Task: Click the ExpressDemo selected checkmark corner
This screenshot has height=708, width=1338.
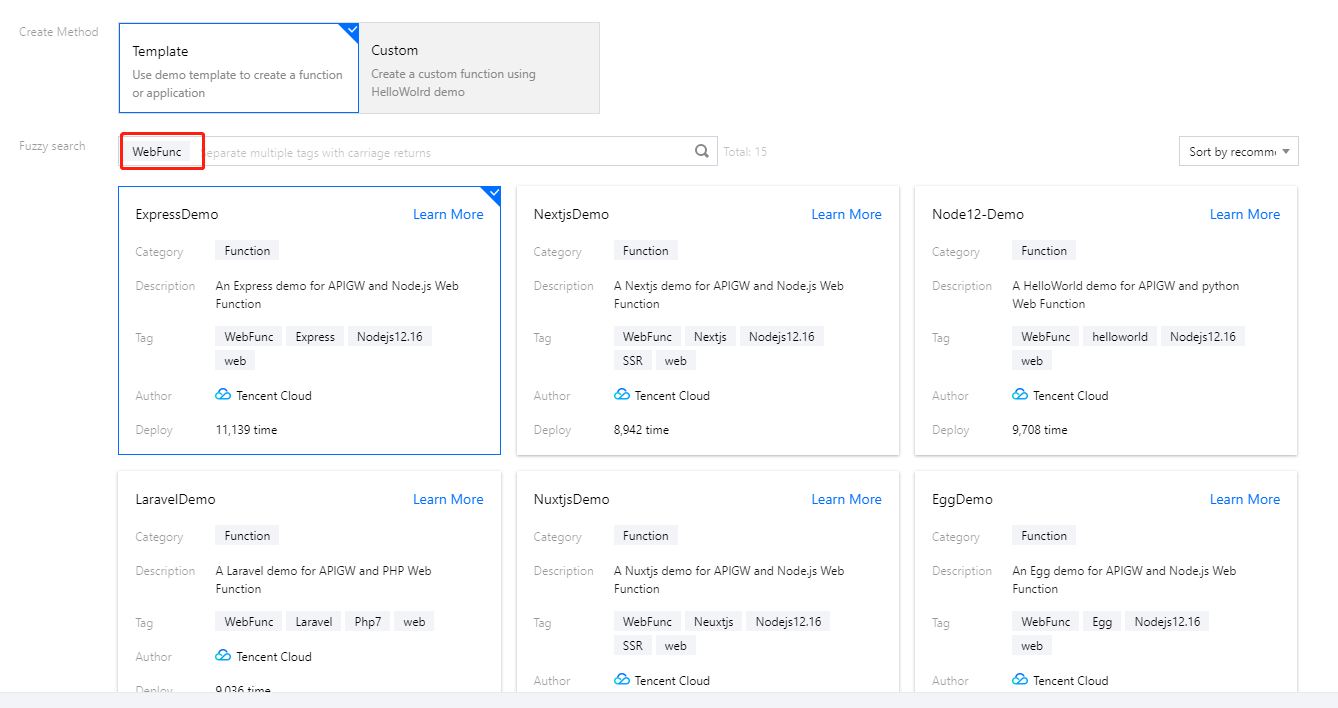Action: coord(491,194)
